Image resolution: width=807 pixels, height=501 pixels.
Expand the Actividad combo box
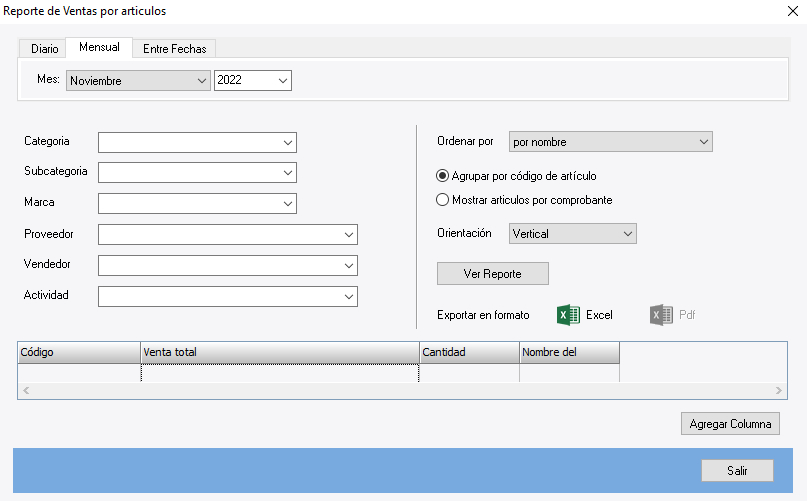pyautogui.click(x=227, y=296)
